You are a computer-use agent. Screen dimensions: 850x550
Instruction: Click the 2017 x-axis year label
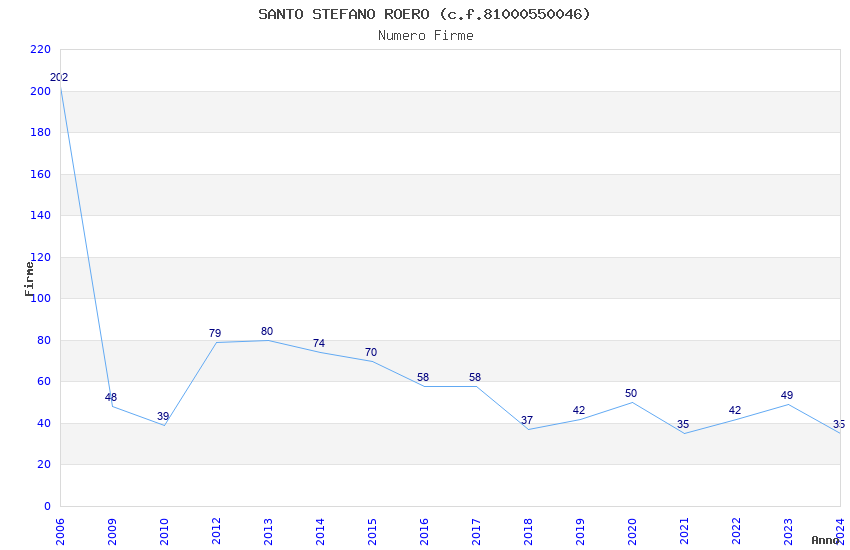pyautogui.click(x=476, y=531)
